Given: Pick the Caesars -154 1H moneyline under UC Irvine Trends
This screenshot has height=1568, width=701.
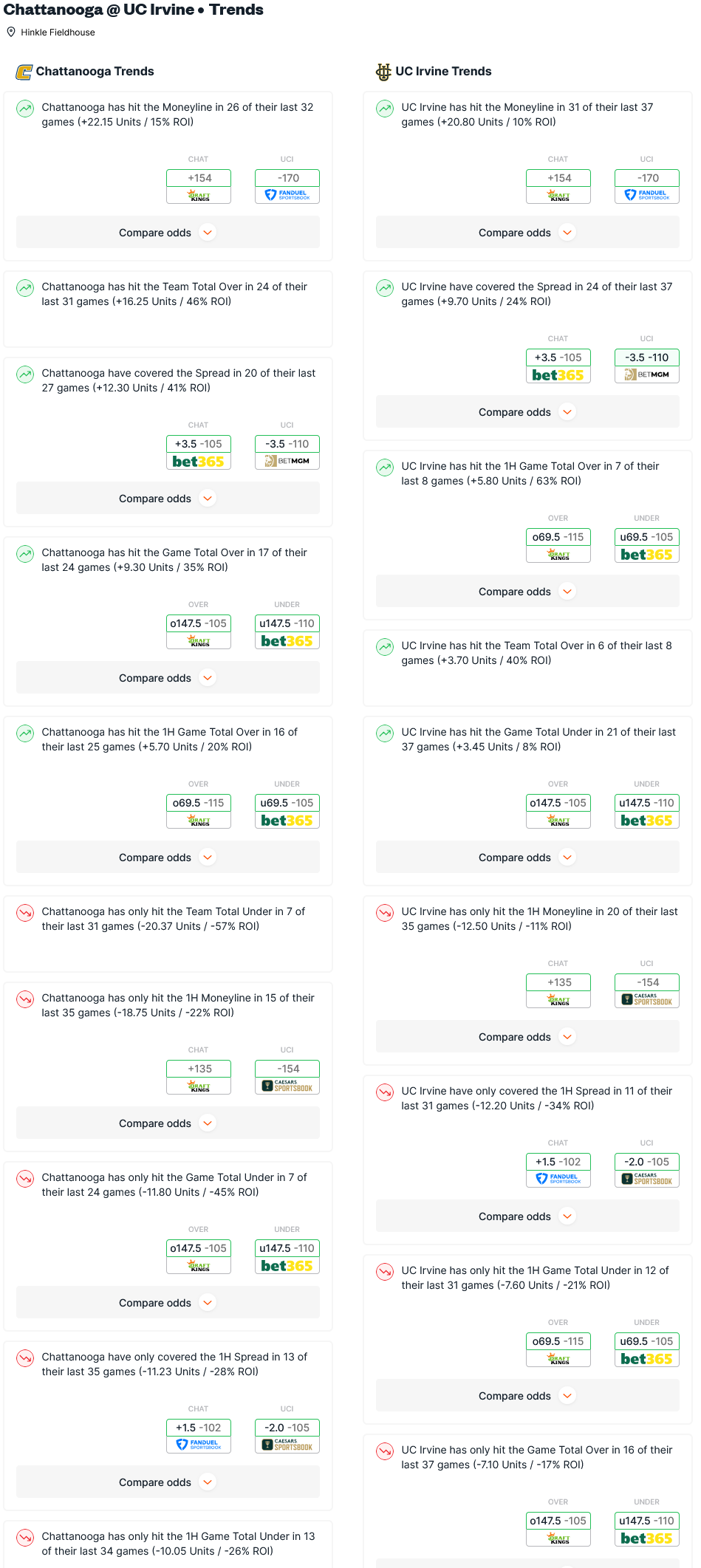Looking at the screenshot, I should 647,990.
